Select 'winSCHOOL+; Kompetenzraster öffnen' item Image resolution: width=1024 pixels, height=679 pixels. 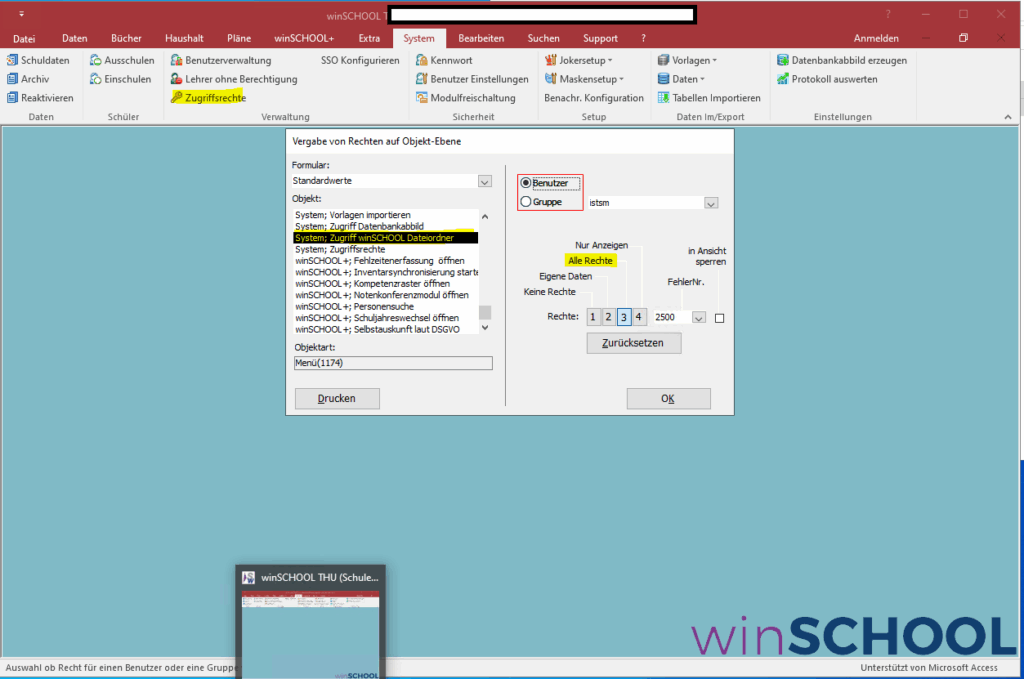point(385,283)
